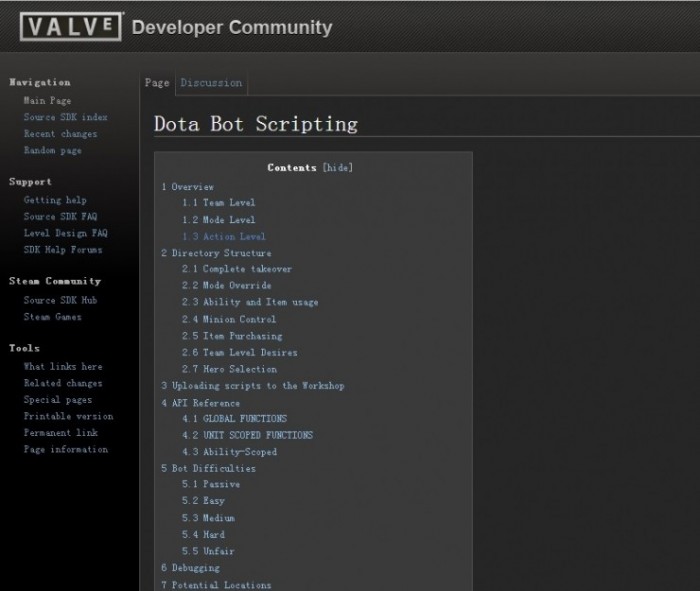Click the Steam Community sidebar heading
This screenshot has width=700, height=591.
(x=55, y=281)
